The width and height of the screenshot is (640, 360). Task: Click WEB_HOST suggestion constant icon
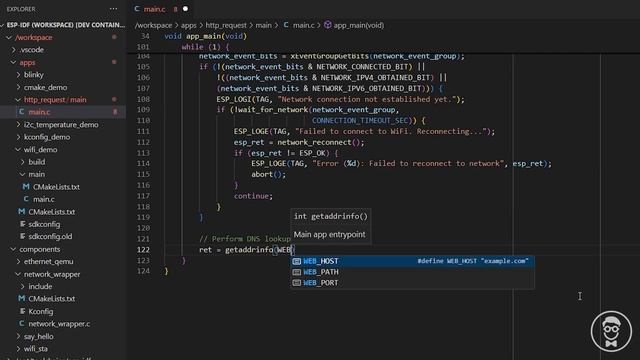[297, 261]
